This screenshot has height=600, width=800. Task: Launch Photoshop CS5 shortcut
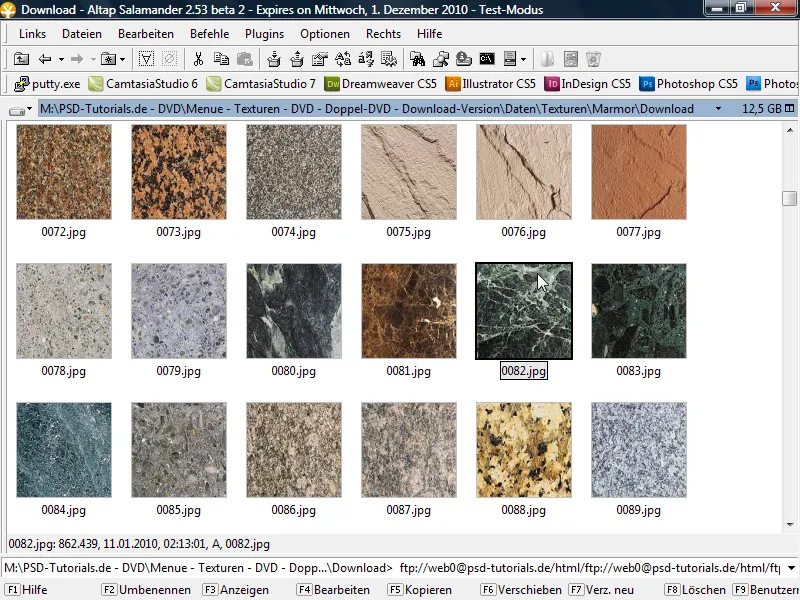[x=688, y=84]
